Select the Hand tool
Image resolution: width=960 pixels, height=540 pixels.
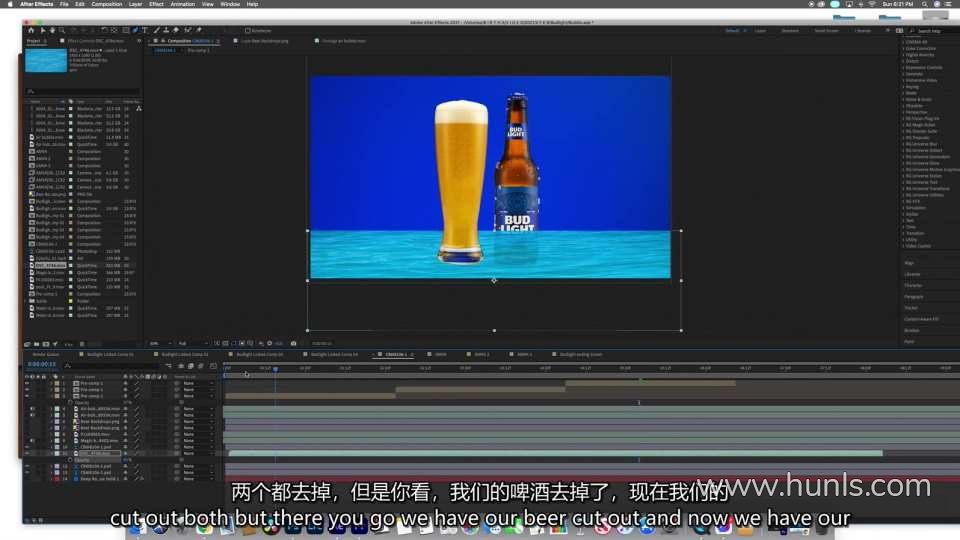(x=51, y=30)
